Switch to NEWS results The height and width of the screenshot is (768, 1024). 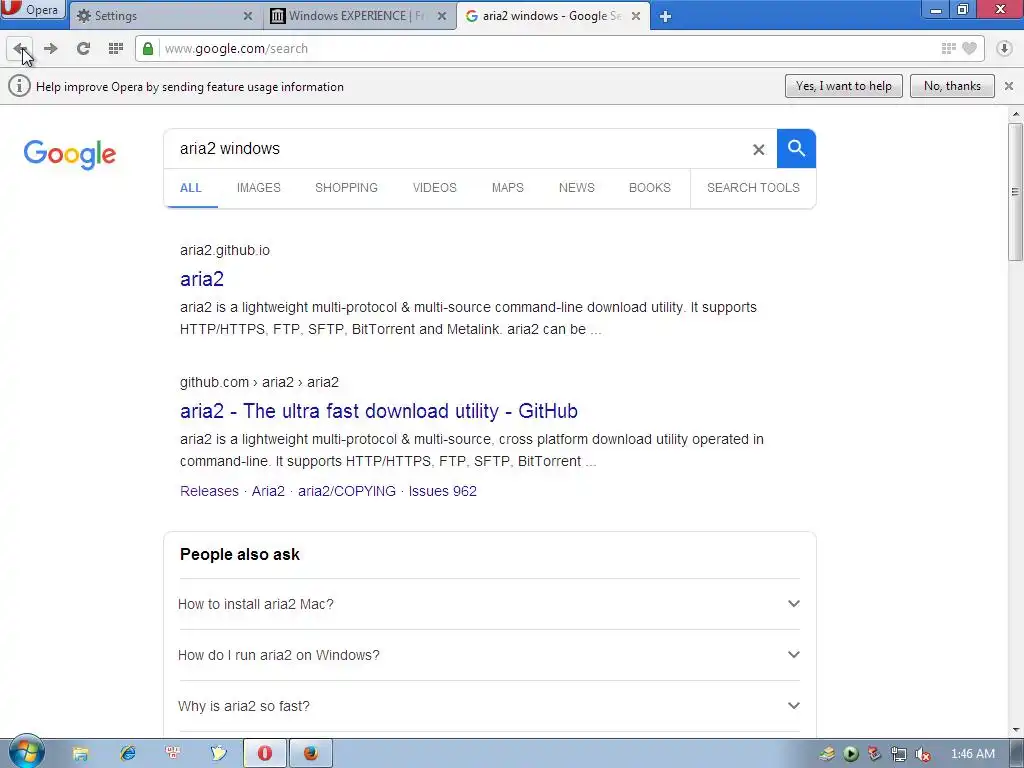pyautogui.click(x=577, y=188)
